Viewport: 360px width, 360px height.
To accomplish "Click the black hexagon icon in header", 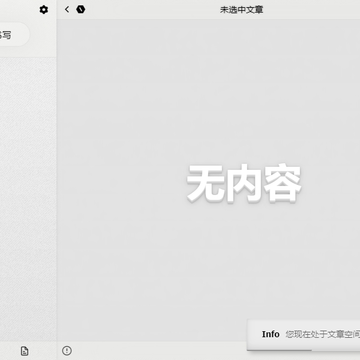I will click(81, 9).
